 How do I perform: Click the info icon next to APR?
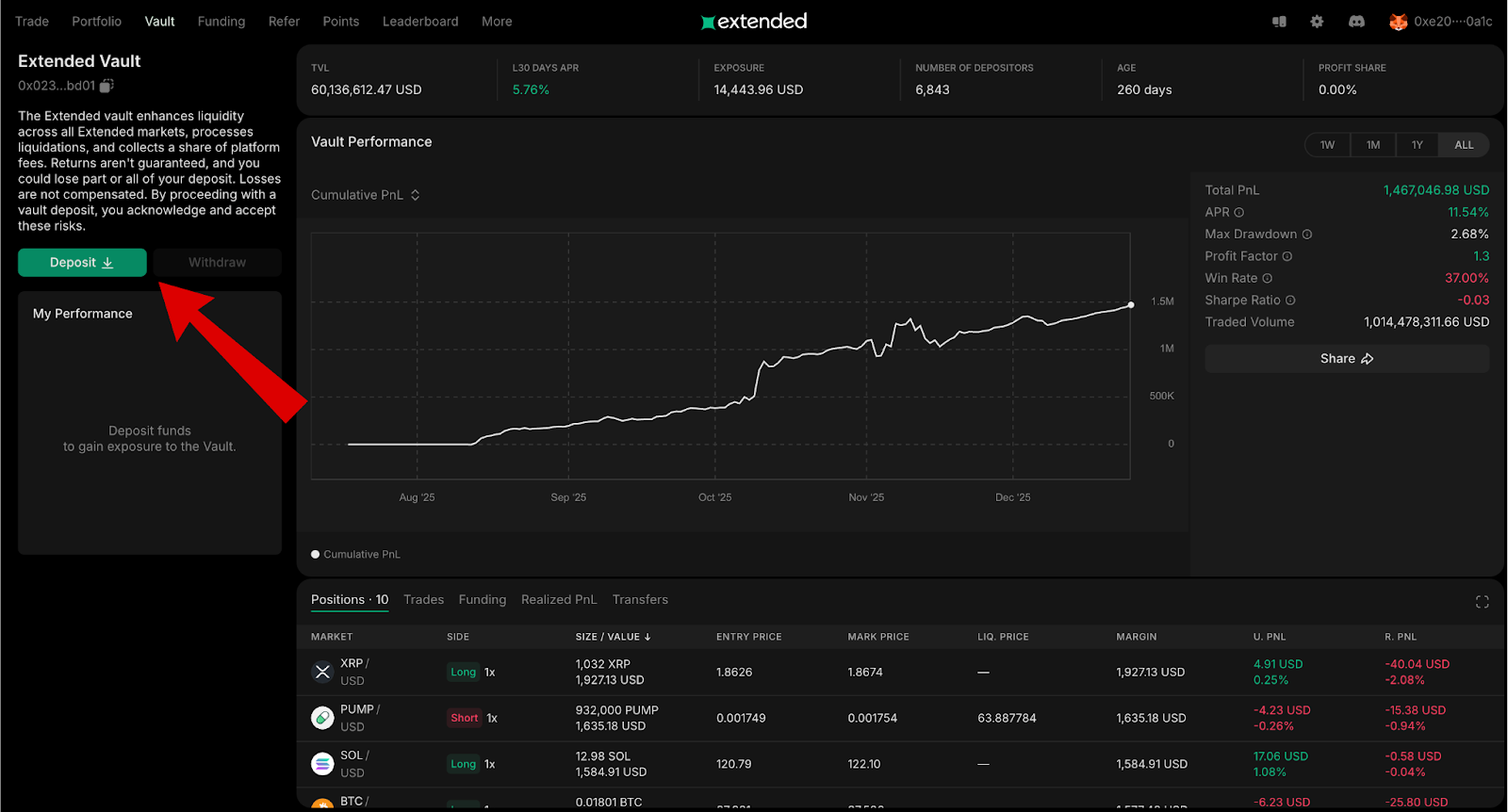tap(1239, 213)
